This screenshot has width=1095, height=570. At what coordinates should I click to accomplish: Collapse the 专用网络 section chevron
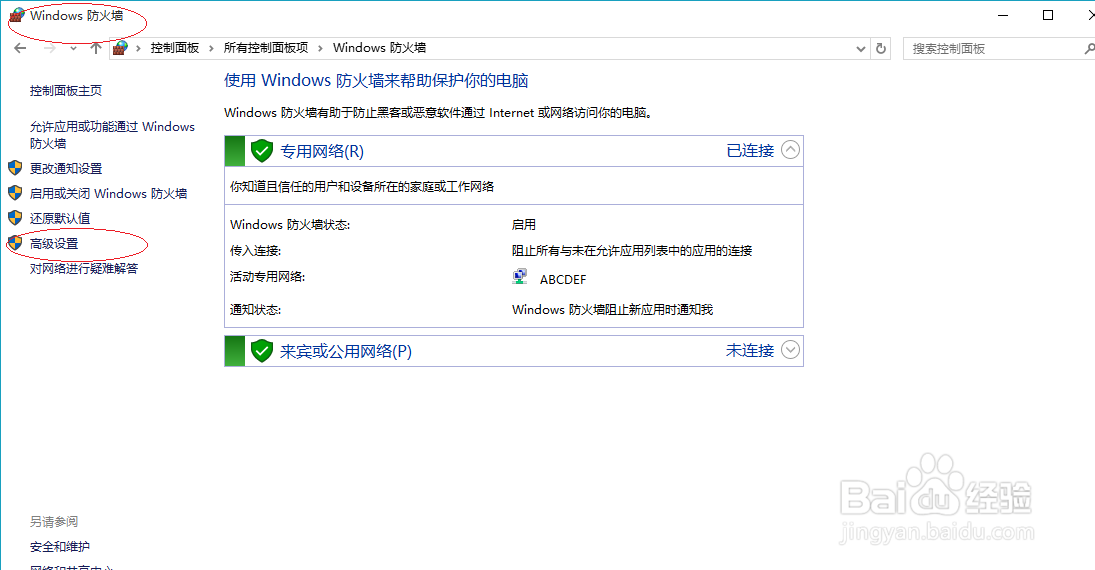click(790, 149)
